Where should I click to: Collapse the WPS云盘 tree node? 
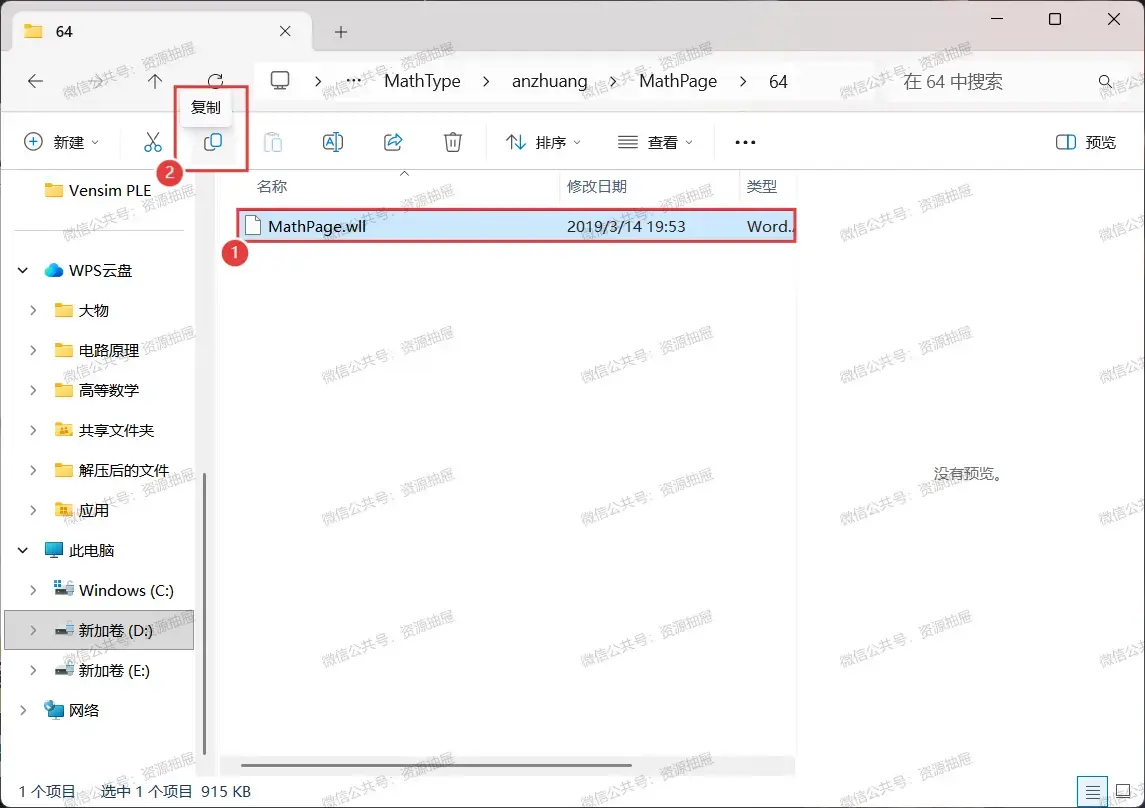pyautogui.click(x=23, y=271)
